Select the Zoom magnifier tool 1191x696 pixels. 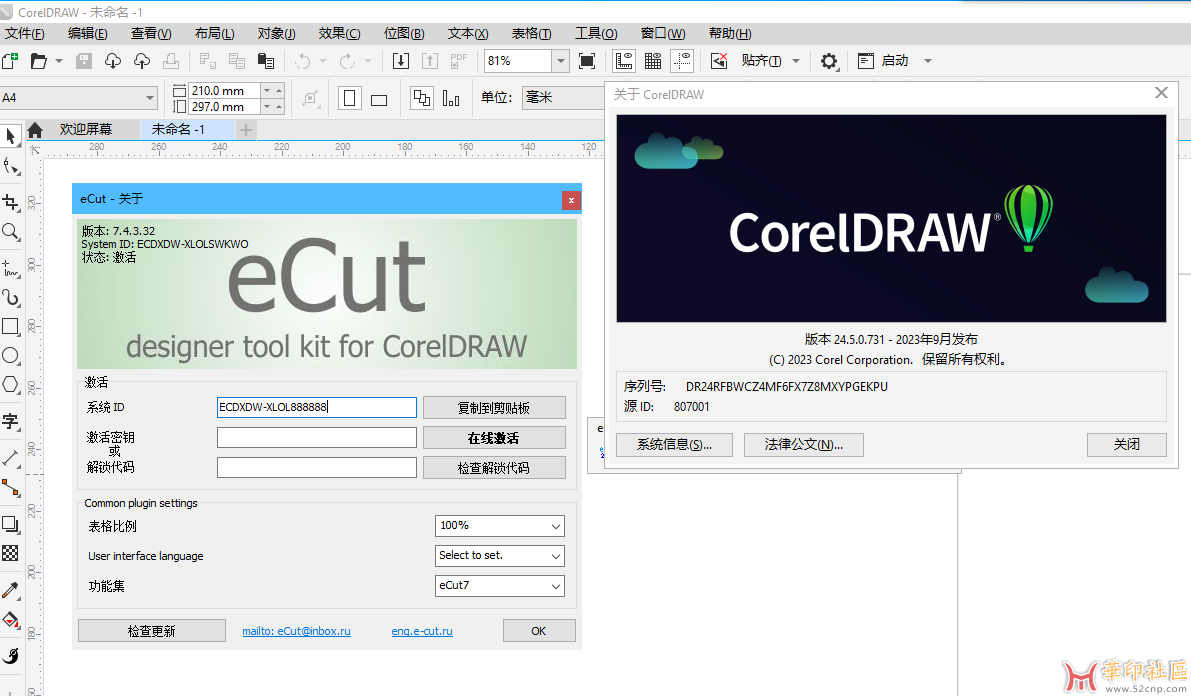[11, 232]
